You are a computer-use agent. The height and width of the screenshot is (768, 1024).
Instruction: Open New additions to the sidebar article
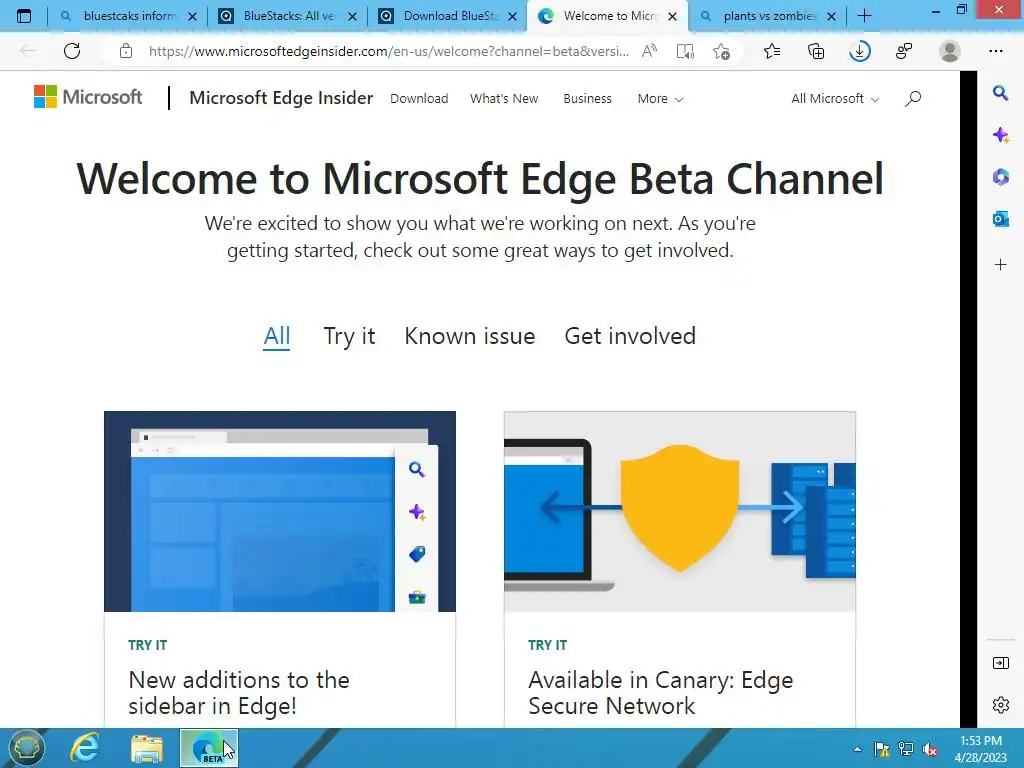[x=239, y=693]
